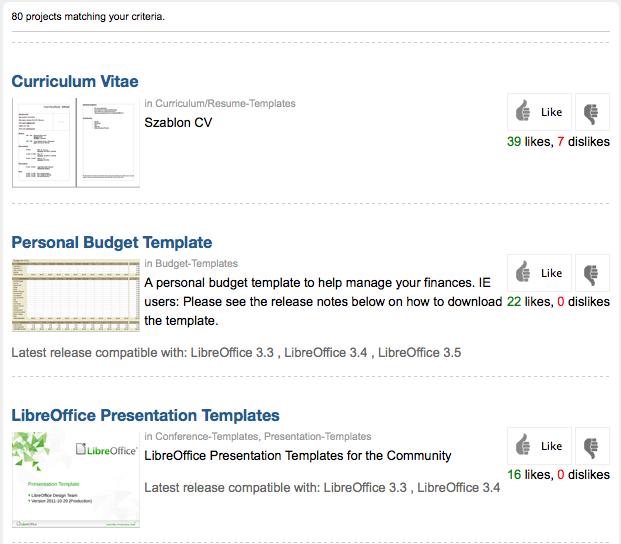Select LibreOffice 3.5 under Personal Budget Template
This screenshot has width=621, height=544.
pyautogui.click(x=419, y=352)
